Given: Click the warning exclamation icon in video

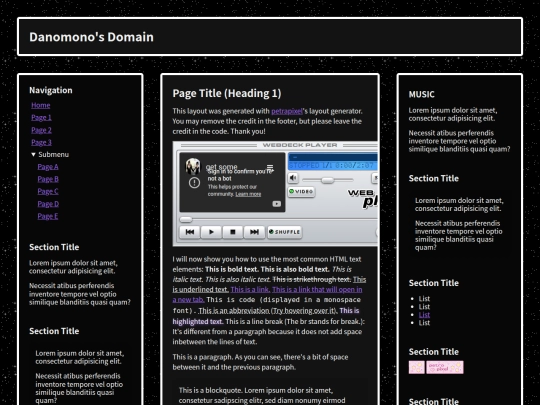Looking at the screenshot, I should tap(195, 183).
